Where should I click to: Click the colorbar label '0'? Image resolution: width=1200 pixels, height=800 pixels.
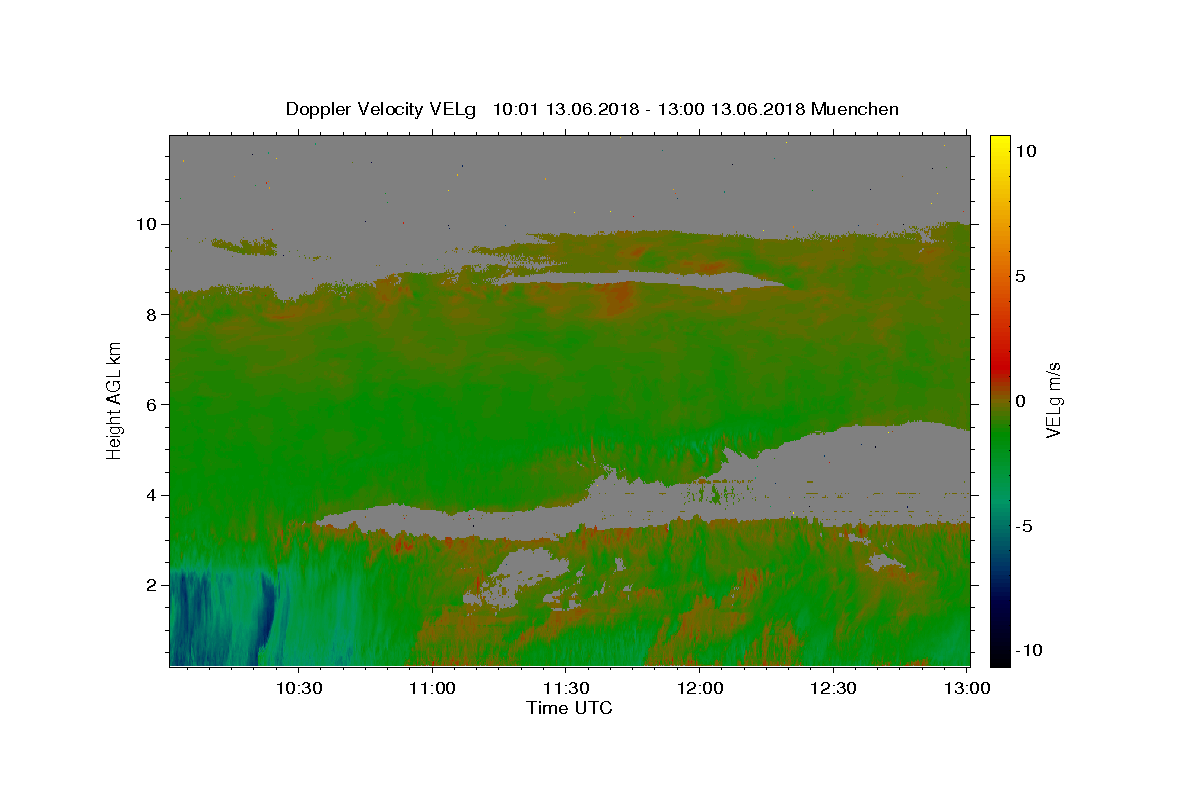pyautogui.click(x=1021, y=401)
